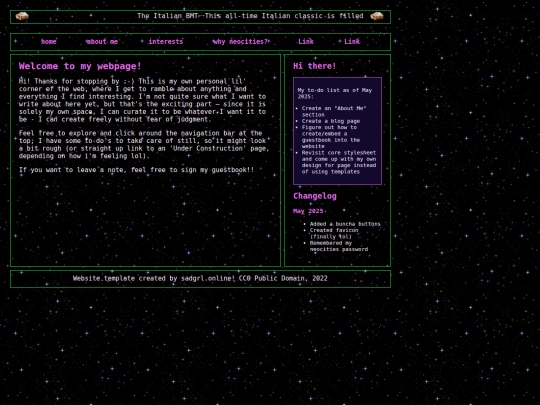540x405 pixels.
Task: Click the sadgrl.online footer credit text
Action: 200,278
